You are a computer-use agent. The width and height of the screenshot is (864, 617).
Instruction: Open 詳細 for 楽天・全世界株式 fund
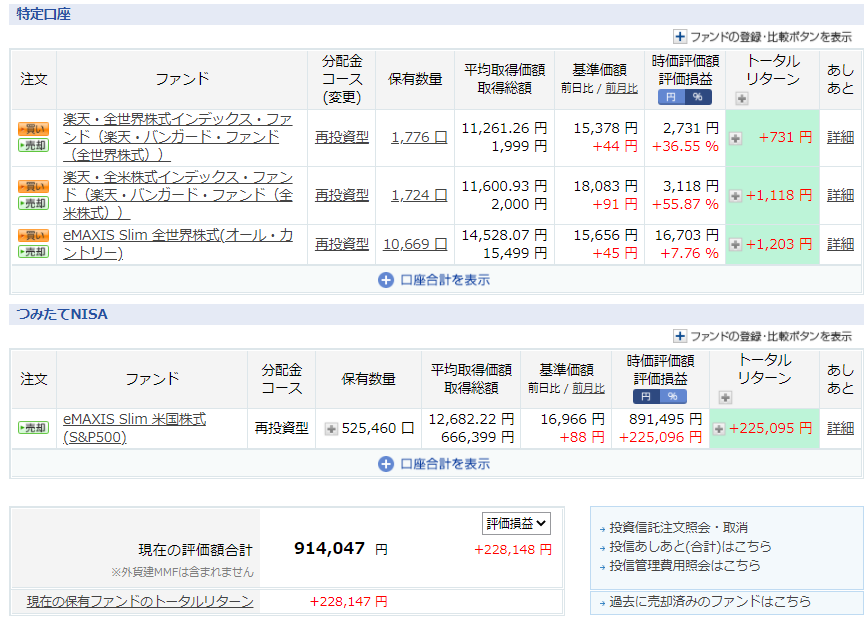(x=840, y=137)
